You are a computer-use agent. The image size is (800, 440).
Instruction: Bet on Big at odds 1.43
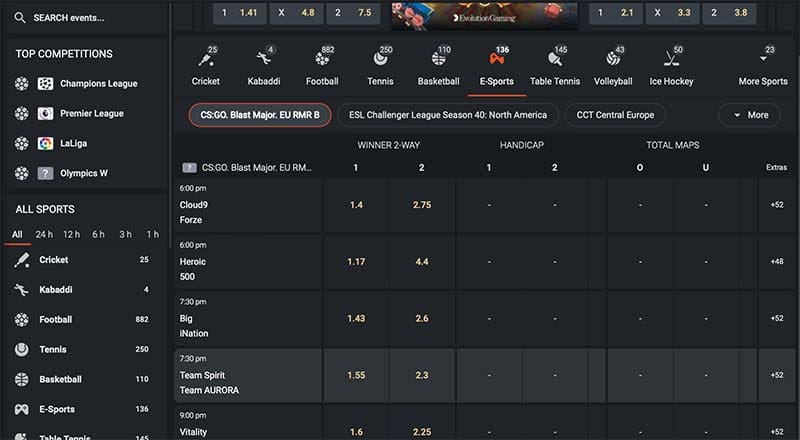356,318
